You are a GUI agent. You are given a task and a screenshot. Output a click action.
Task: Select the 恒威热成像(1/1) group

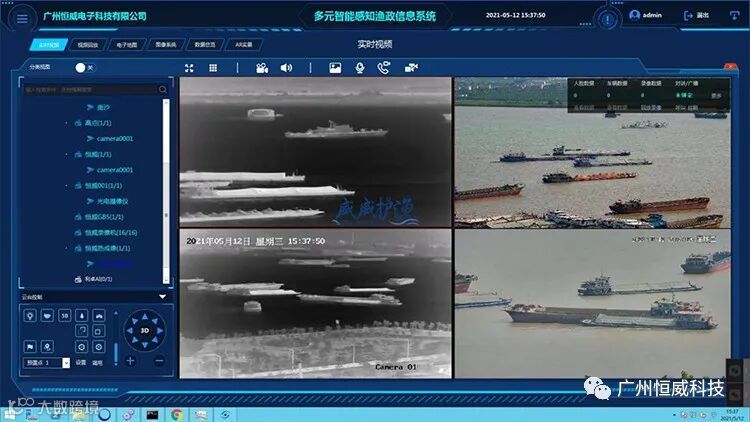tap(107, 248)
